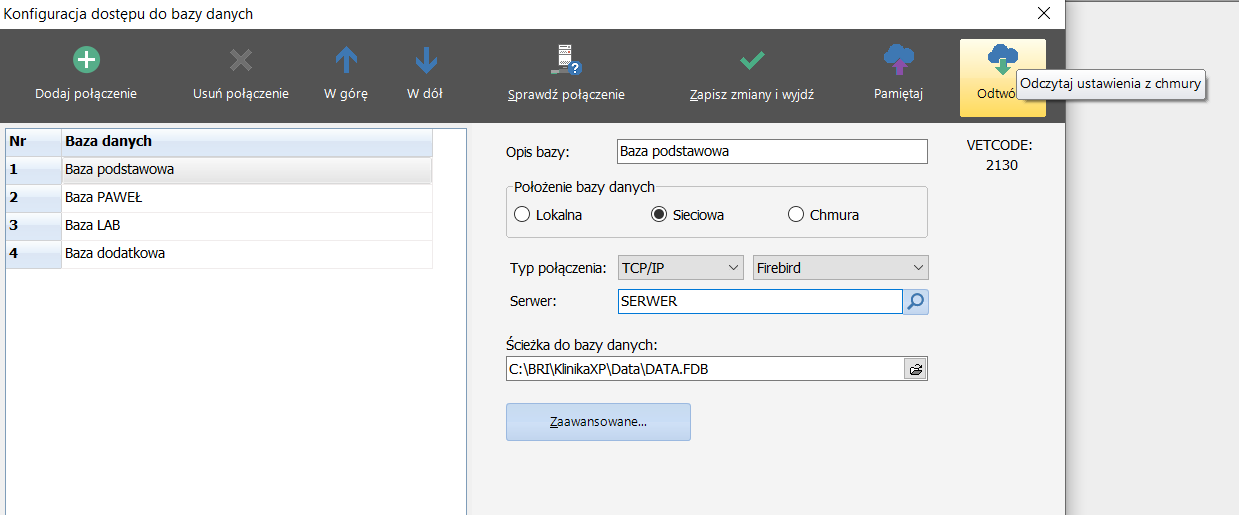This screenshot has width=1239, height=515.
Task: Select Sieciowa radio button
Action: [659, 214]
